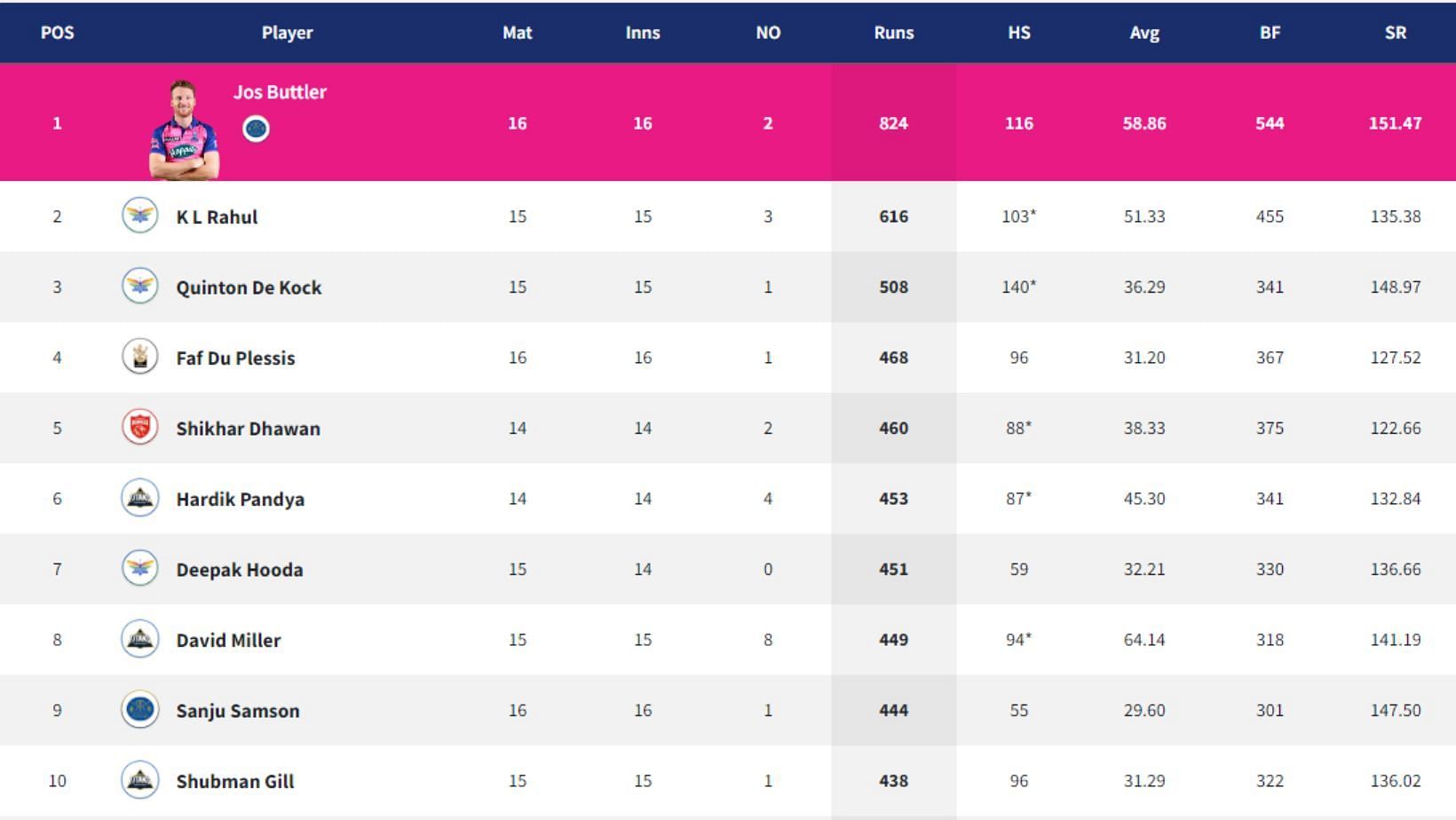Click Hardik Pandya's Gujarat Titans logo
The width and height of the screenshot is (1456, 820).
pos(139,498)
